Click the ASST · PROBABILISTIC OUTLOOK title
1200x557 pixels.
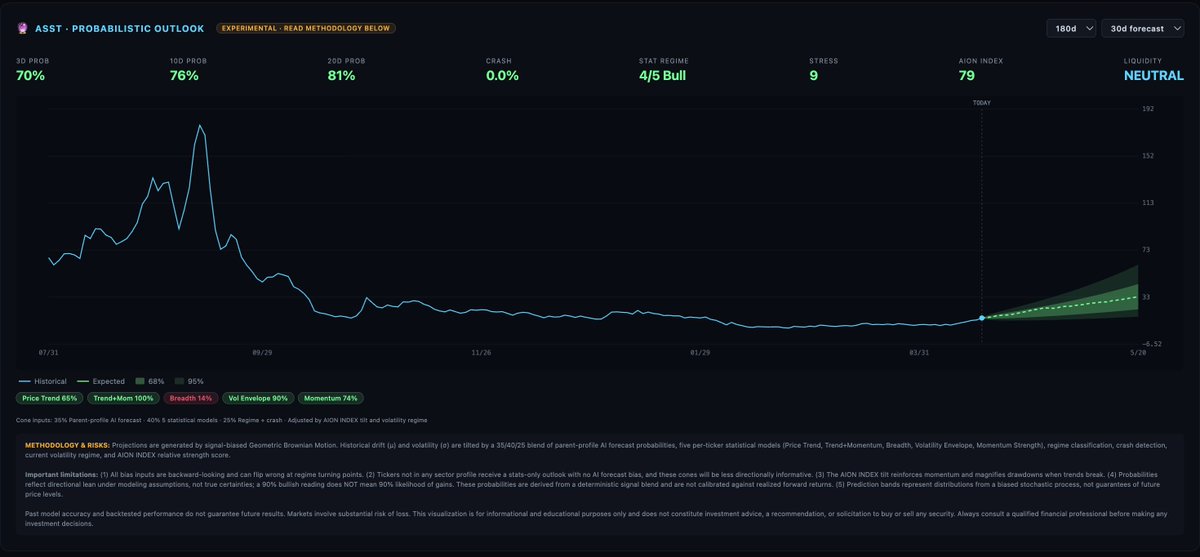point(118,28)
